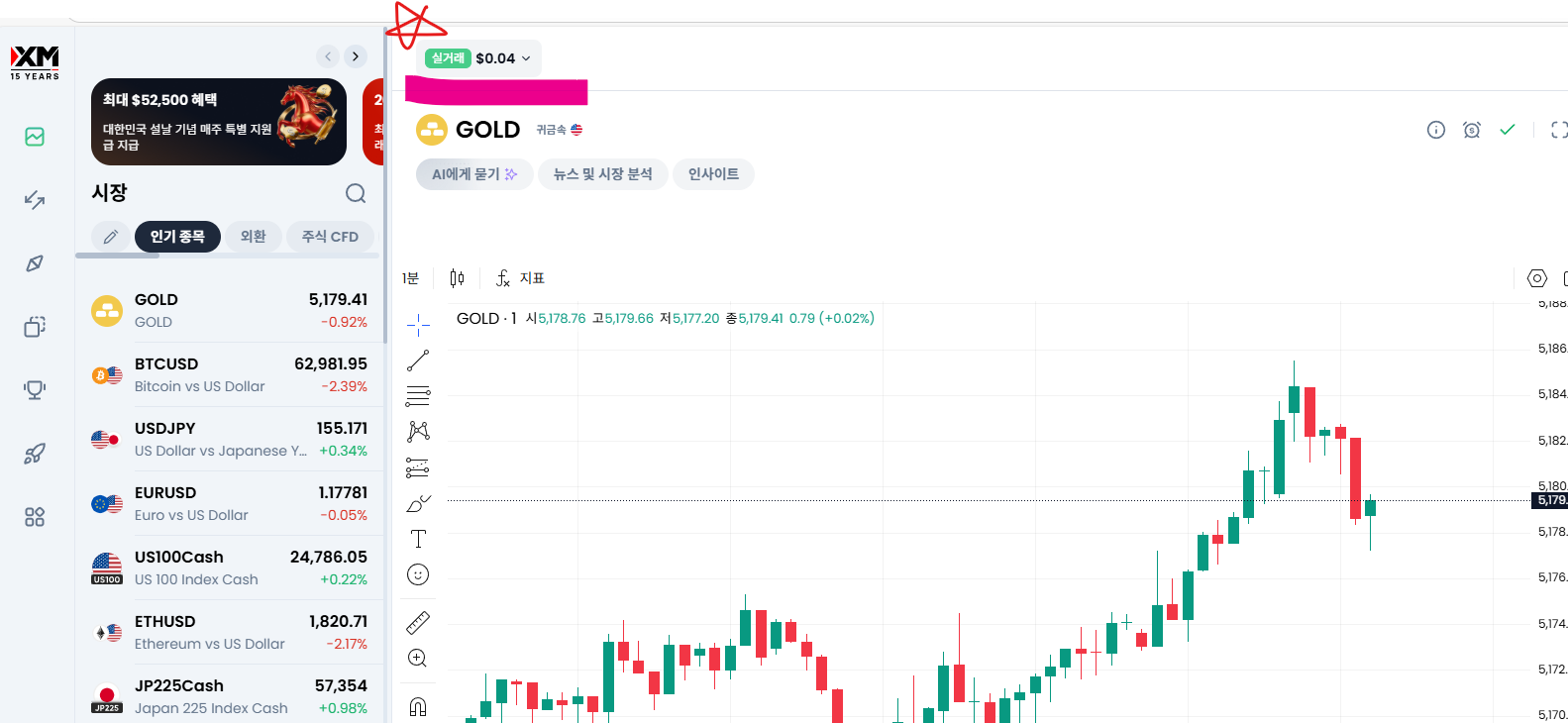Open the price alert icon
The image size is (1568, 723).
1472,130
